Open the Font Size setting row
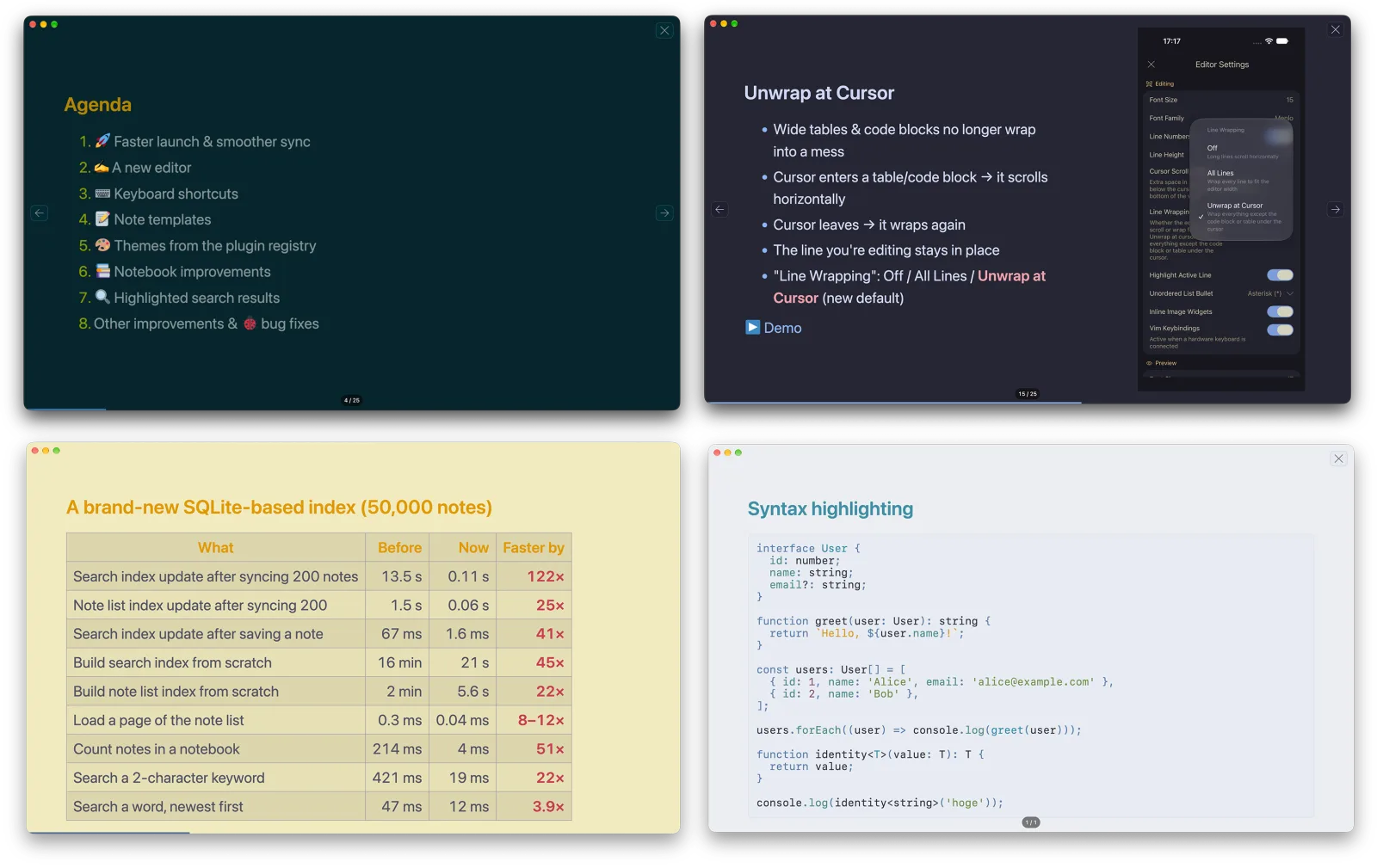 click(x=1221, y=100)
